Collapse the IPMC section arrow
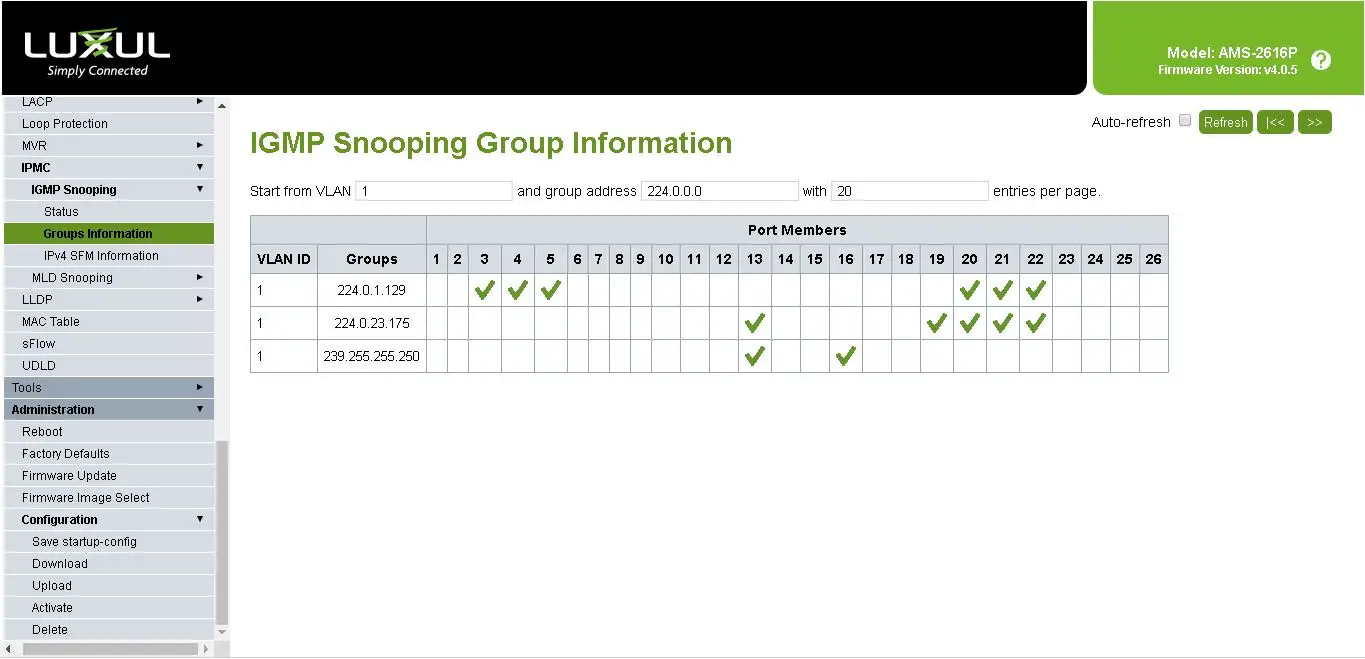Screen dimensions: 1365x659 click(200, 167)
